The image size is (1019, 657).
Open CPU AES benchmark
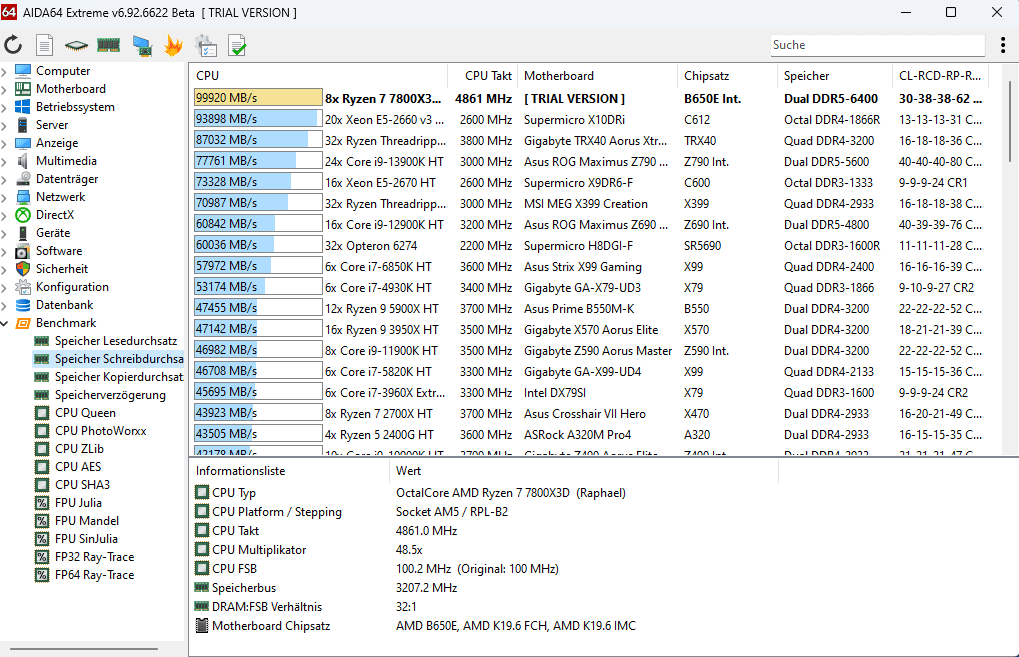[x=78, y=467]
